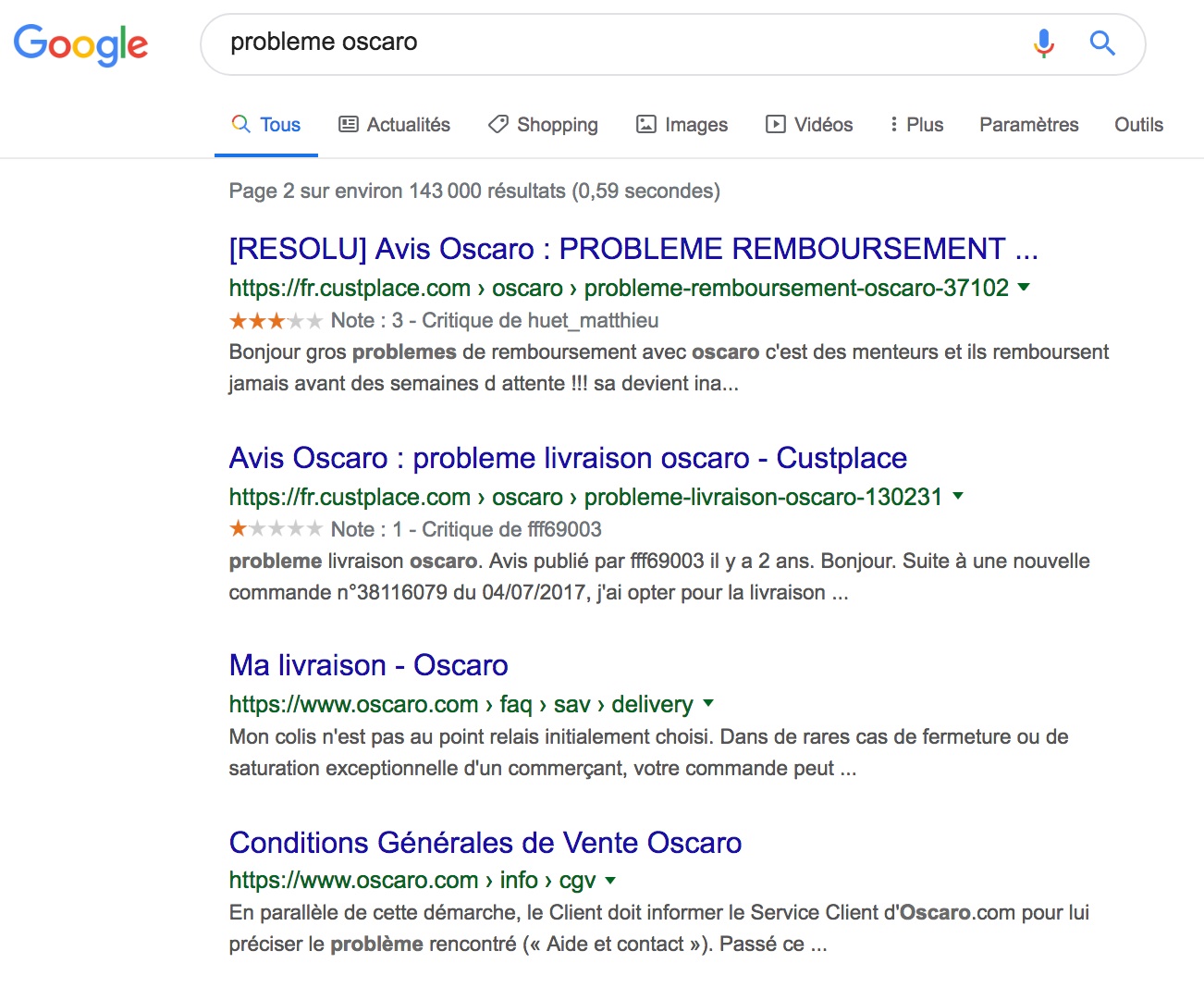Screen dimensions: 1204x988
Task: Expand dropdown arrow after info cgv URL
Action: pos(610,881)
